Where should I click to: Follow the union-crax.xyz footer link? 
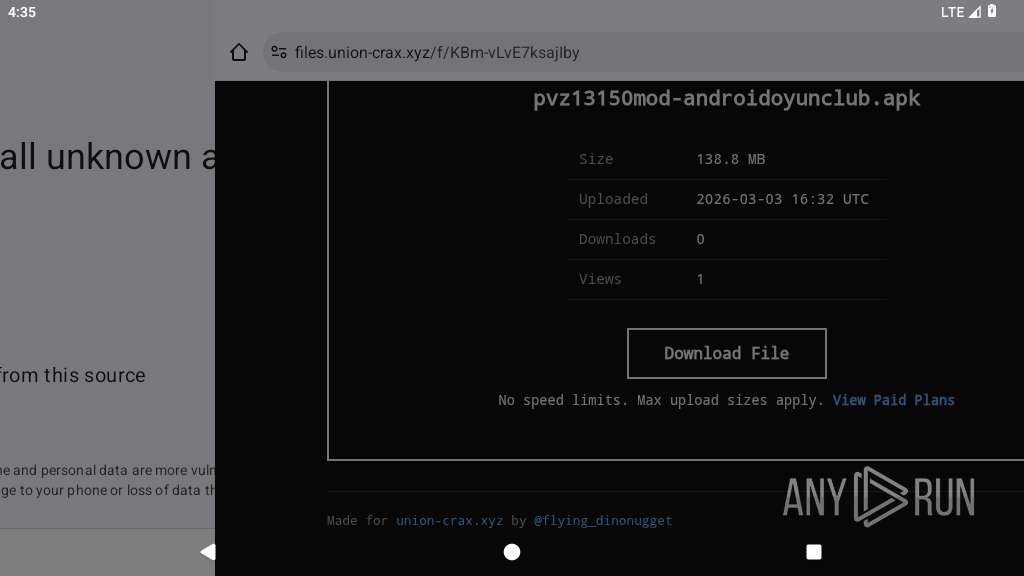coord(449,520)
